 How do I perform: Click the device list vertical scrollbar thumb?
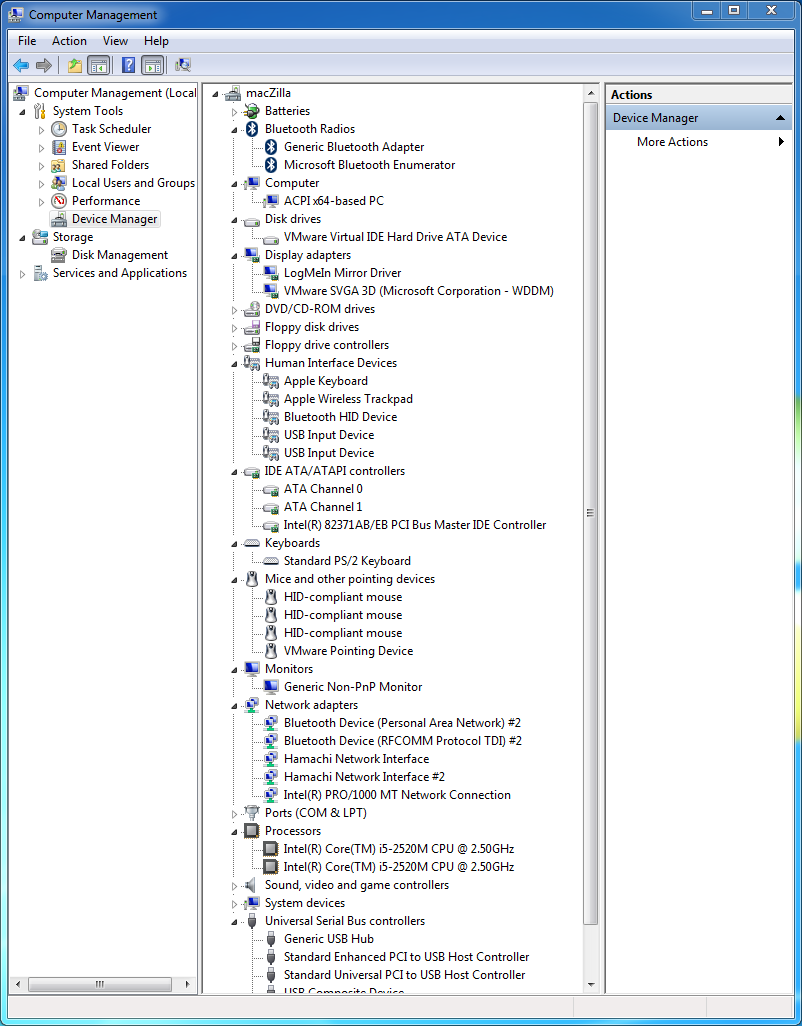(x=591, y=513)
